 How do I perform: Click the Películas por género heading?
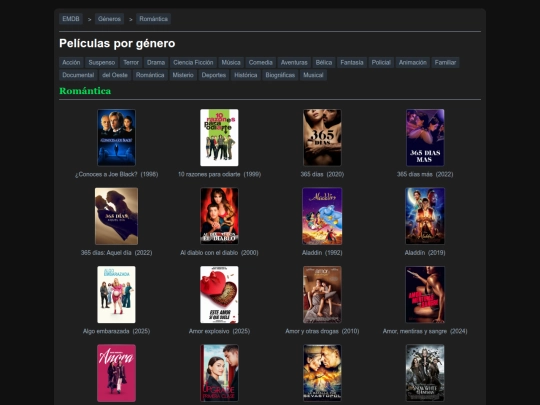click(x=117, y=43)
